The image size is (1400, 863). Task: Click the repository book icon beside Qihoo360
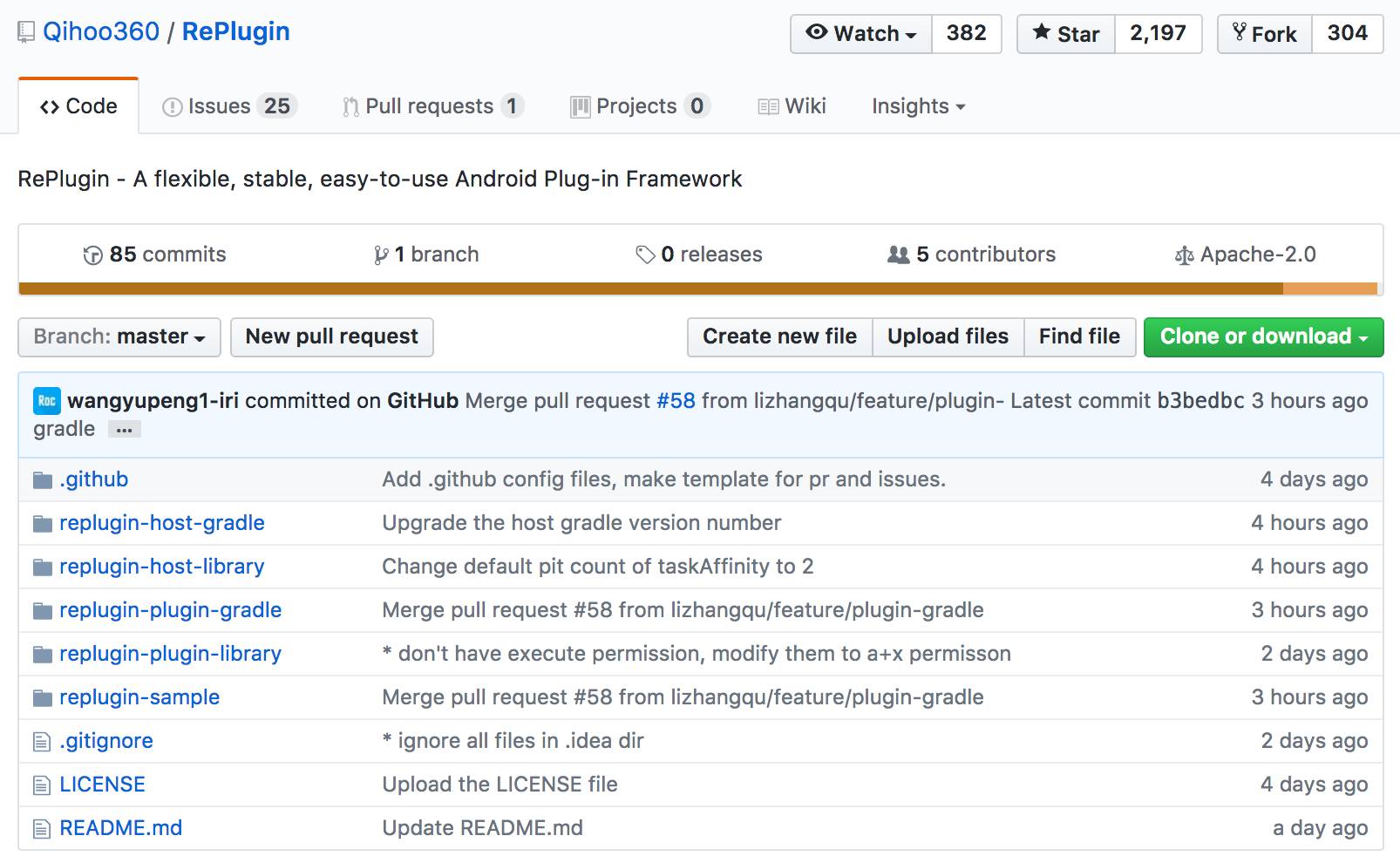click(26, 33)
